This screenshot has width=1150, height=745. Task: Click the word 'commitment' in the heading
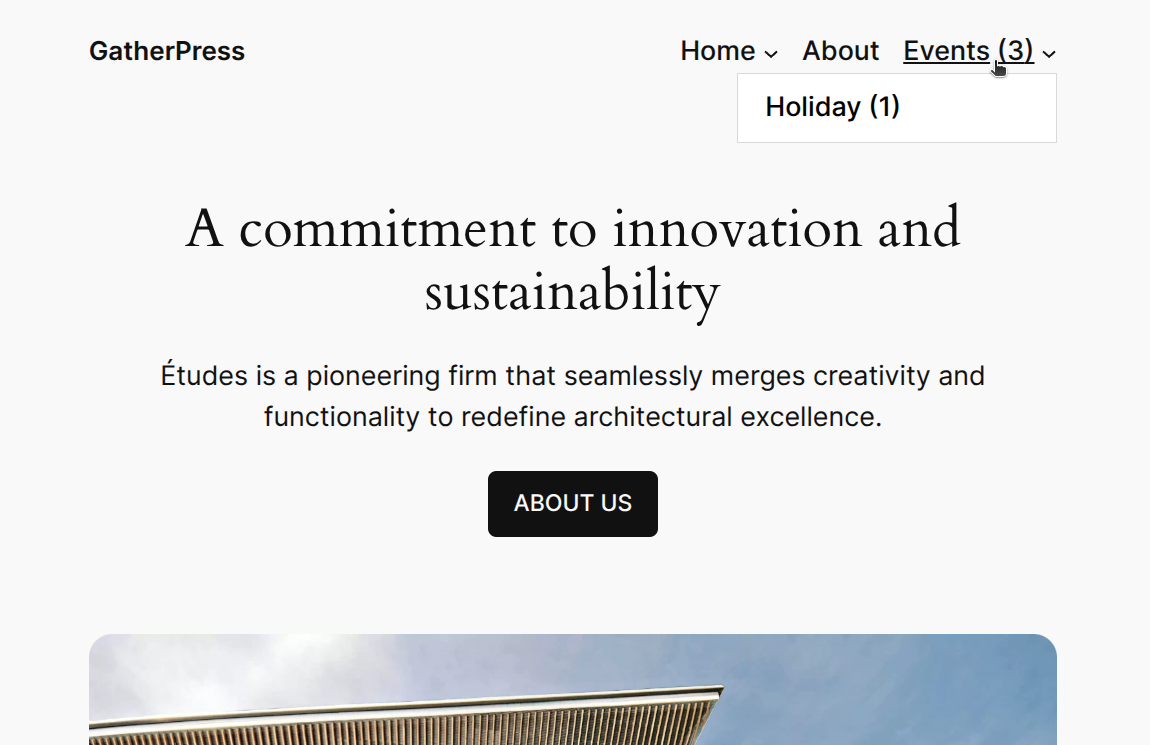tap(387, 229)
